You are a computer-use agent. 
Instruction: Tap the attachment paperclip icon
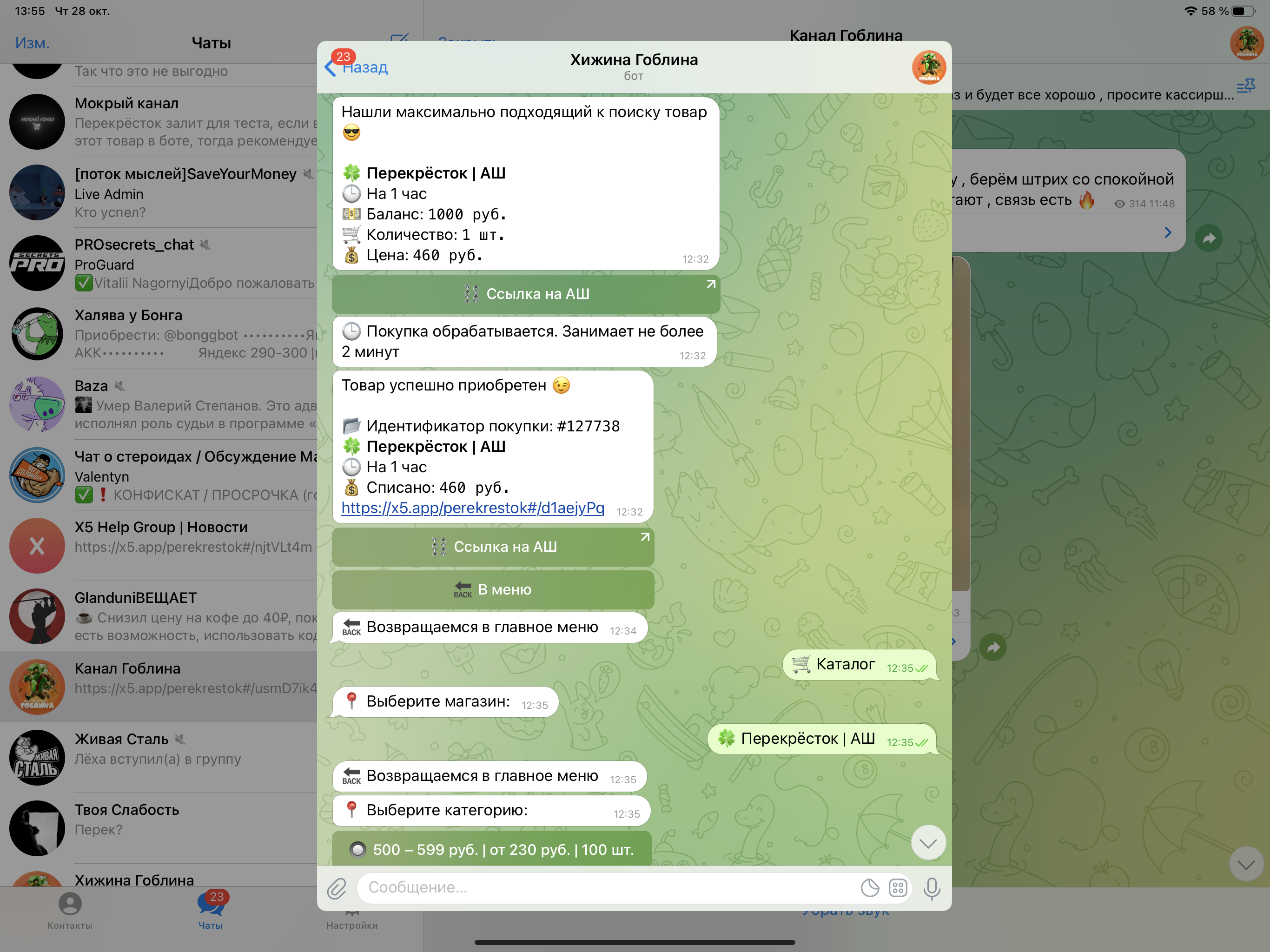coord(337,888)
